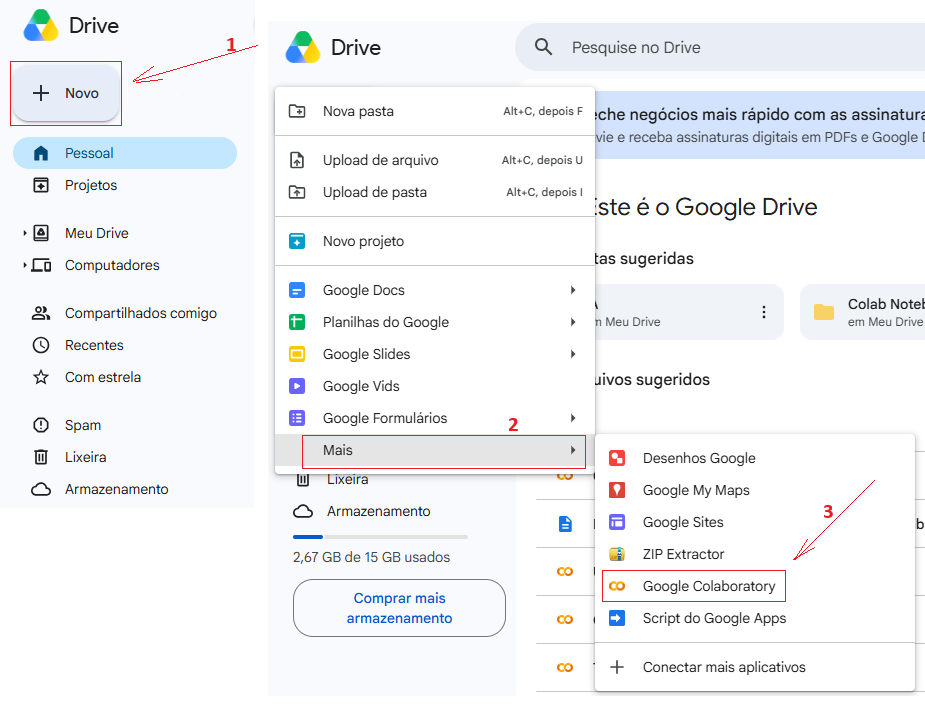This screenshot has width=925, height=719.
Task: Open the Colab Noteb folder card
Action: point(862,312)
